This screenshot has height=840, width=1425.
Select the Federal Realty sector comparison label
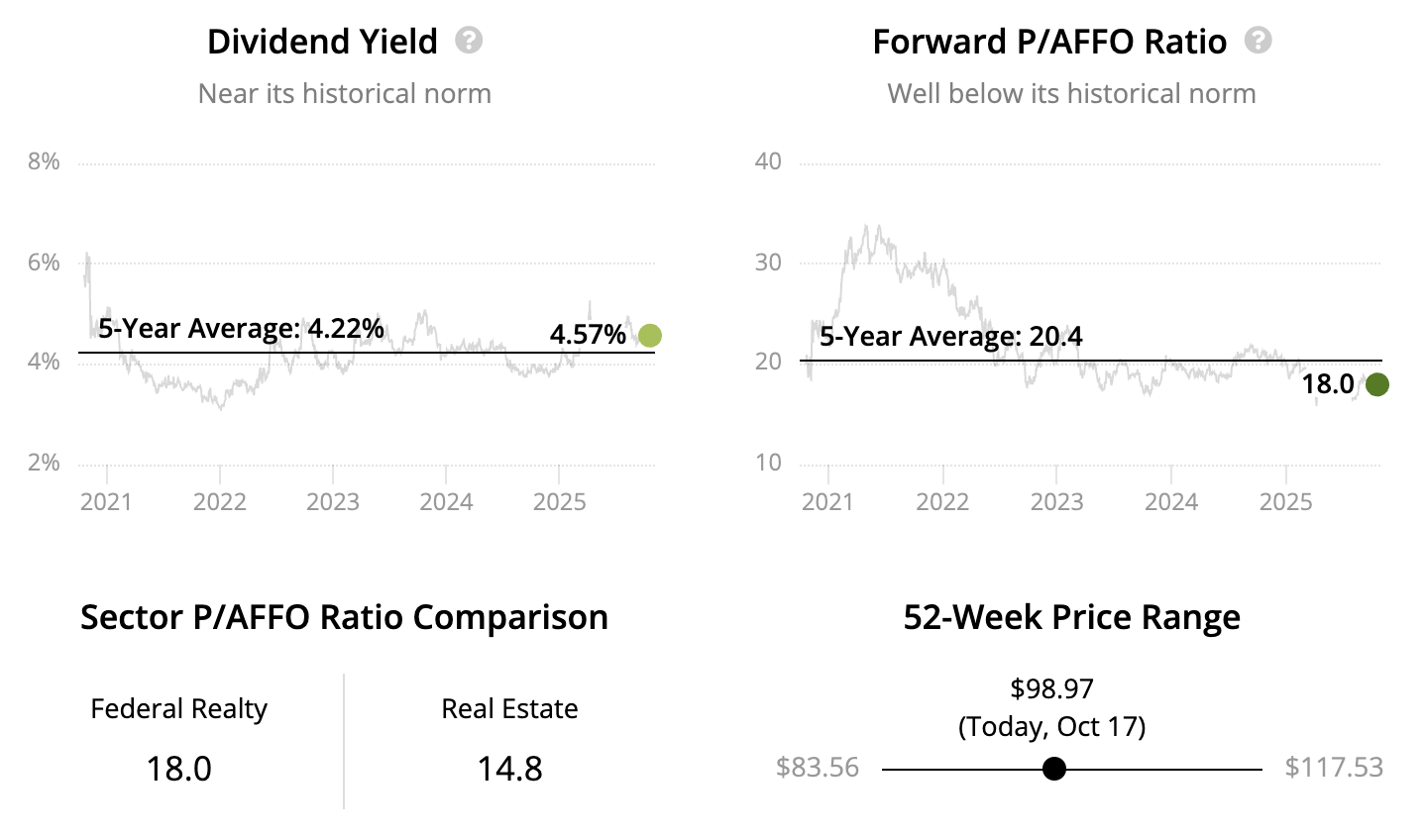pyautogui.click(x=179, y=709)
